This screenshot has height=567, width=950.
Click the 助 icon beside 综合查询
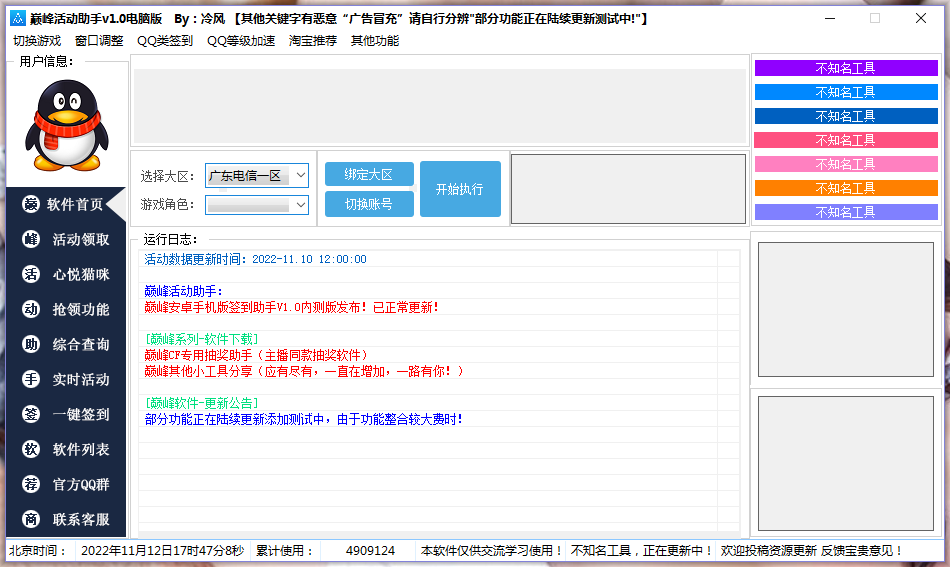(31, 344)
